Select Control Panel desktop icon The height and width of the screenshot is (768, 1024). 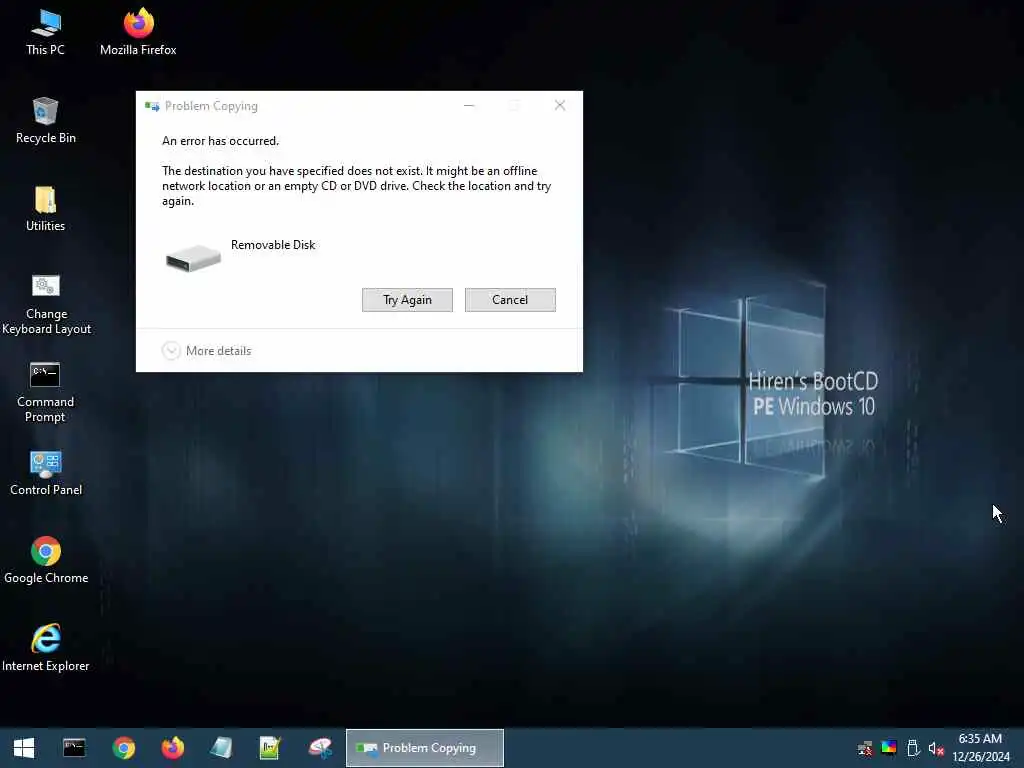(x=46, y=473)
